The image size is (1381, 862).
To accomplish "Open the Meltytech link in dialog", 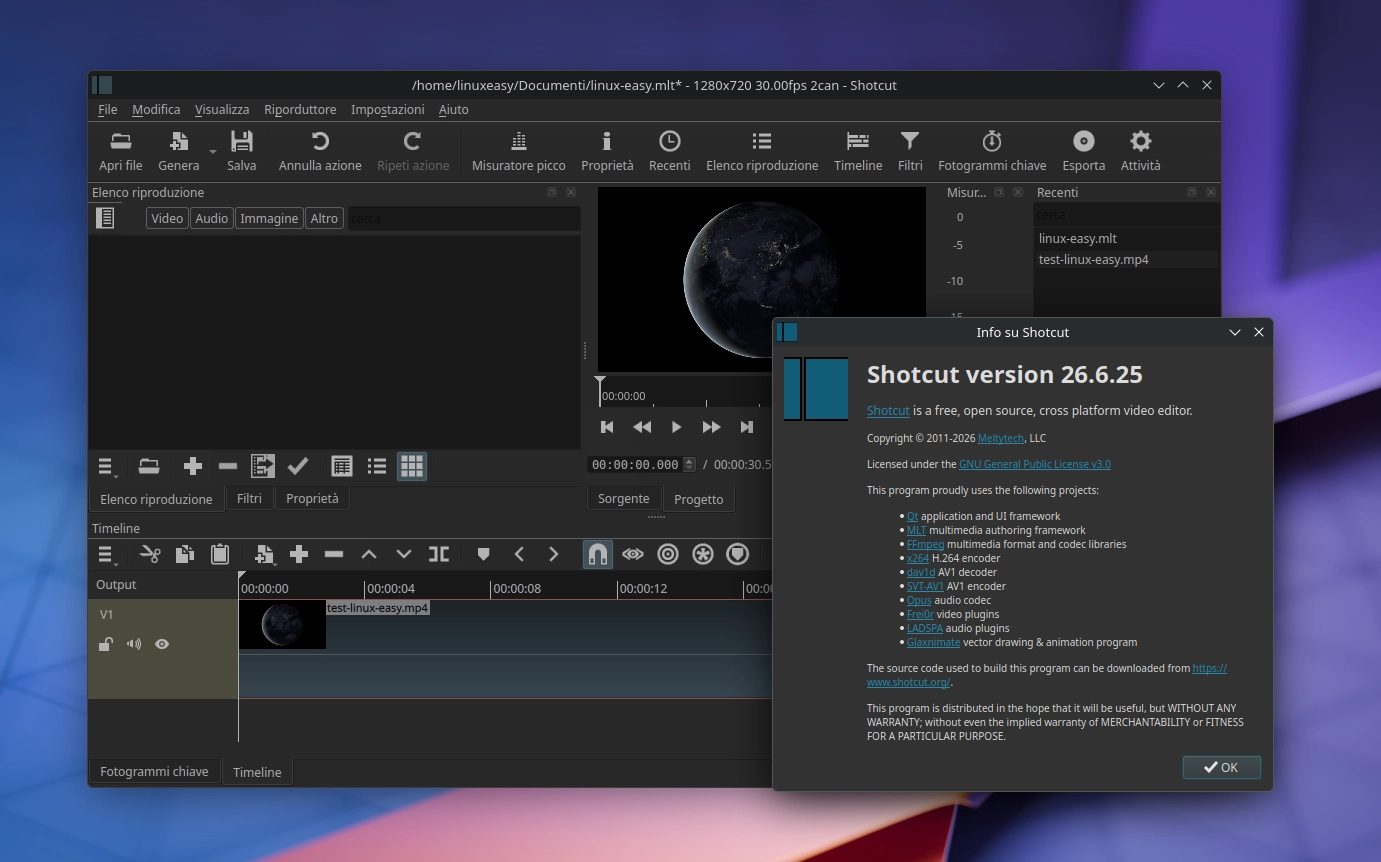I will point(1001,438).
